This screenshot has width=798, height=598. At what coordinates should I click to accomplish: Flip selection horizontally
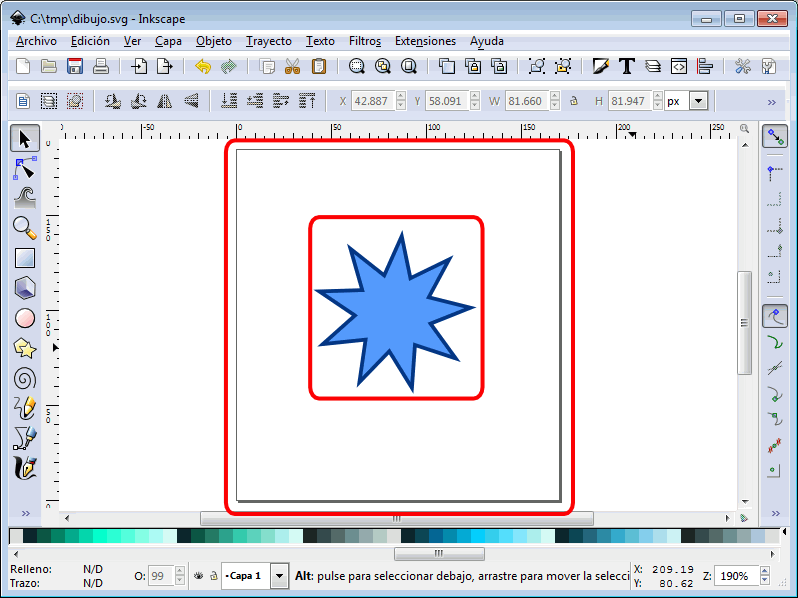point(164,101)
